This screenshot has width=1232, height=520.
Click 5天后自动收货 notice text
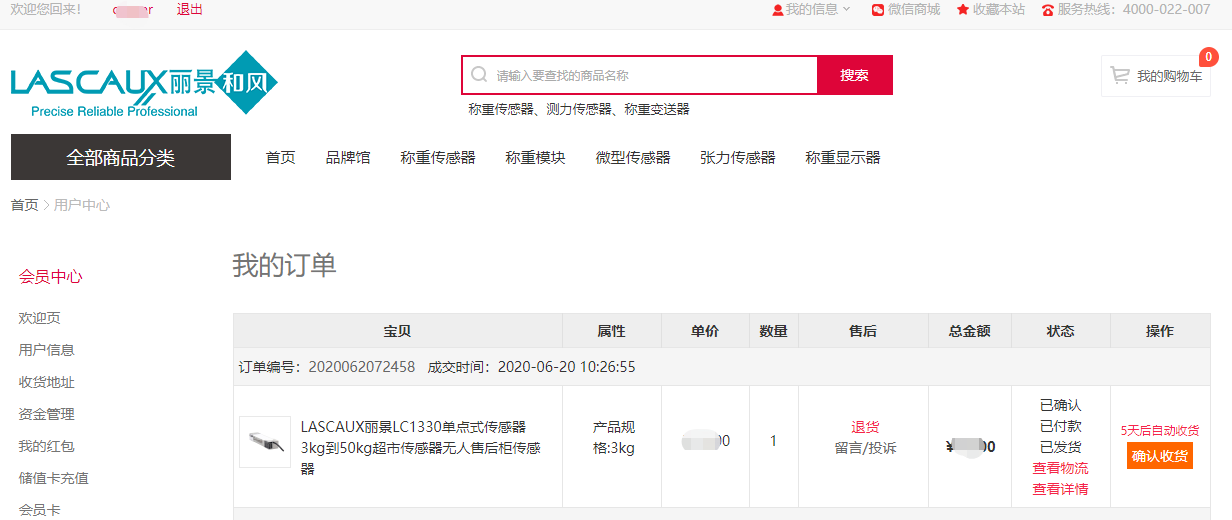coord(1160,430)
